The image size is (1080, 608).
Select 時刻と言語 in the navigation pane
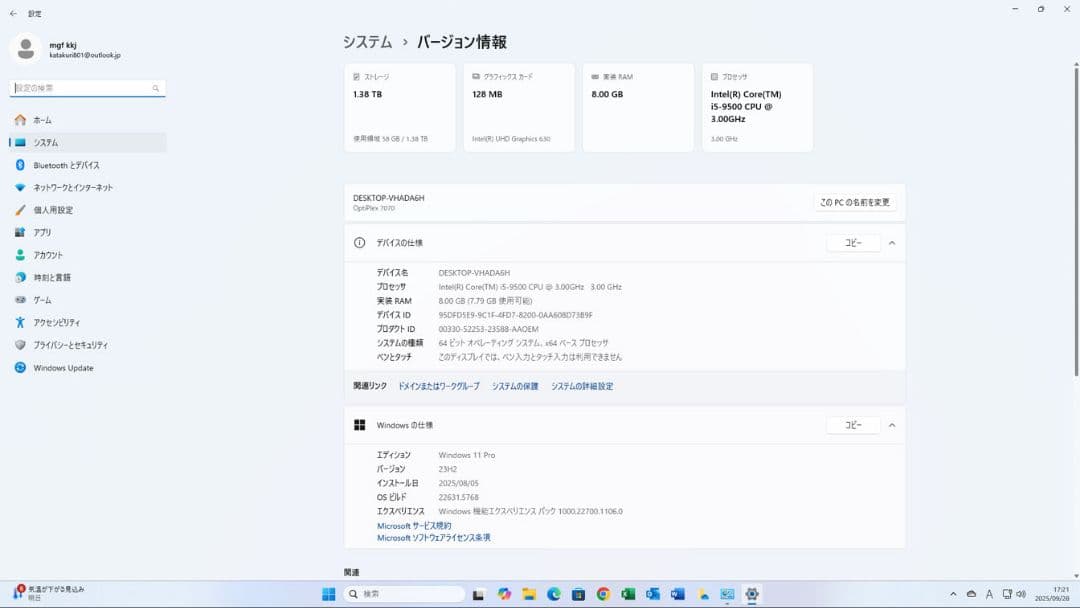[x=55, y=277]
